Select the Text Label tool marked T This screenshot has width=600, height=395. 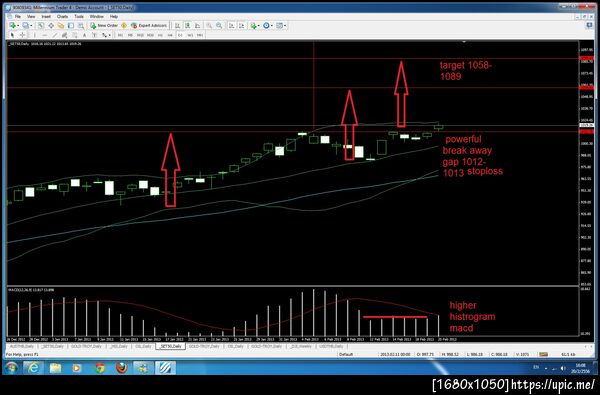tap(94, 35)
